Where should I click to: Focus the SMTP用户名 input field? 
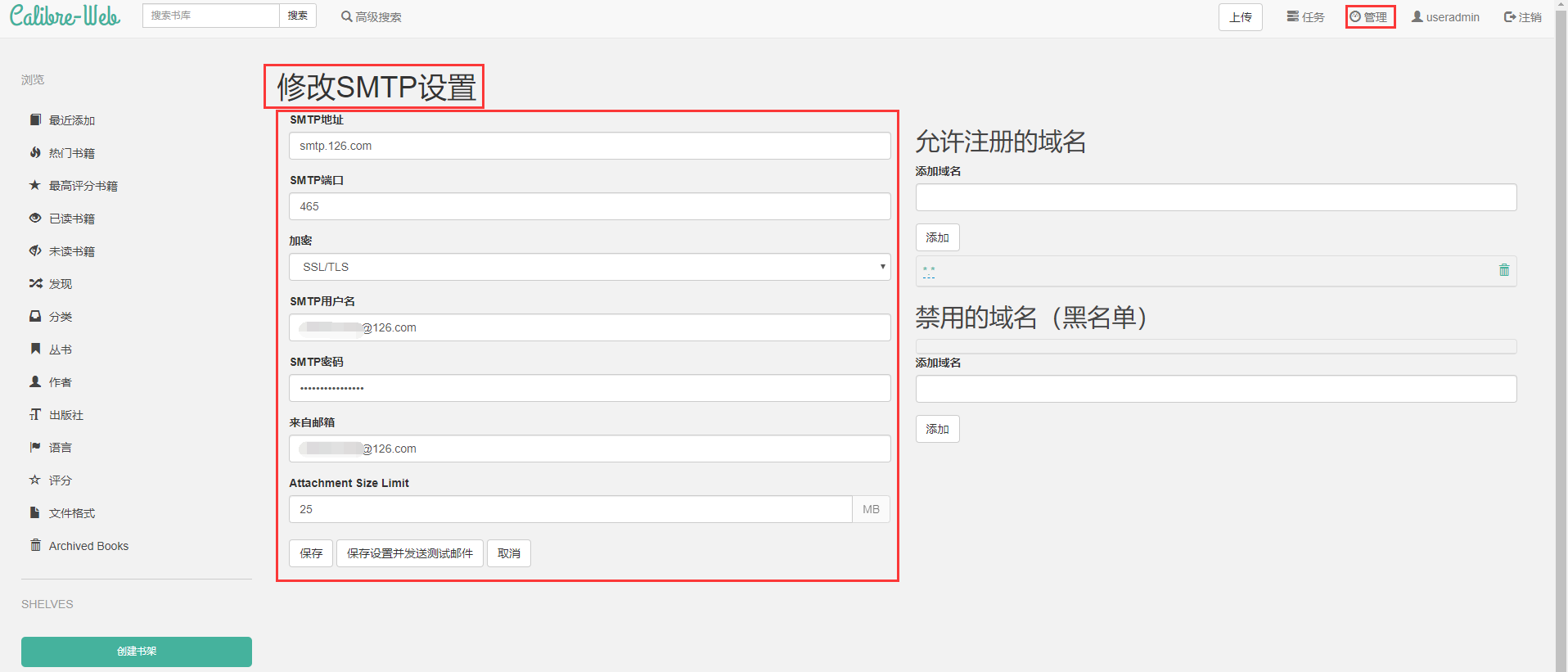click(589, 327)
